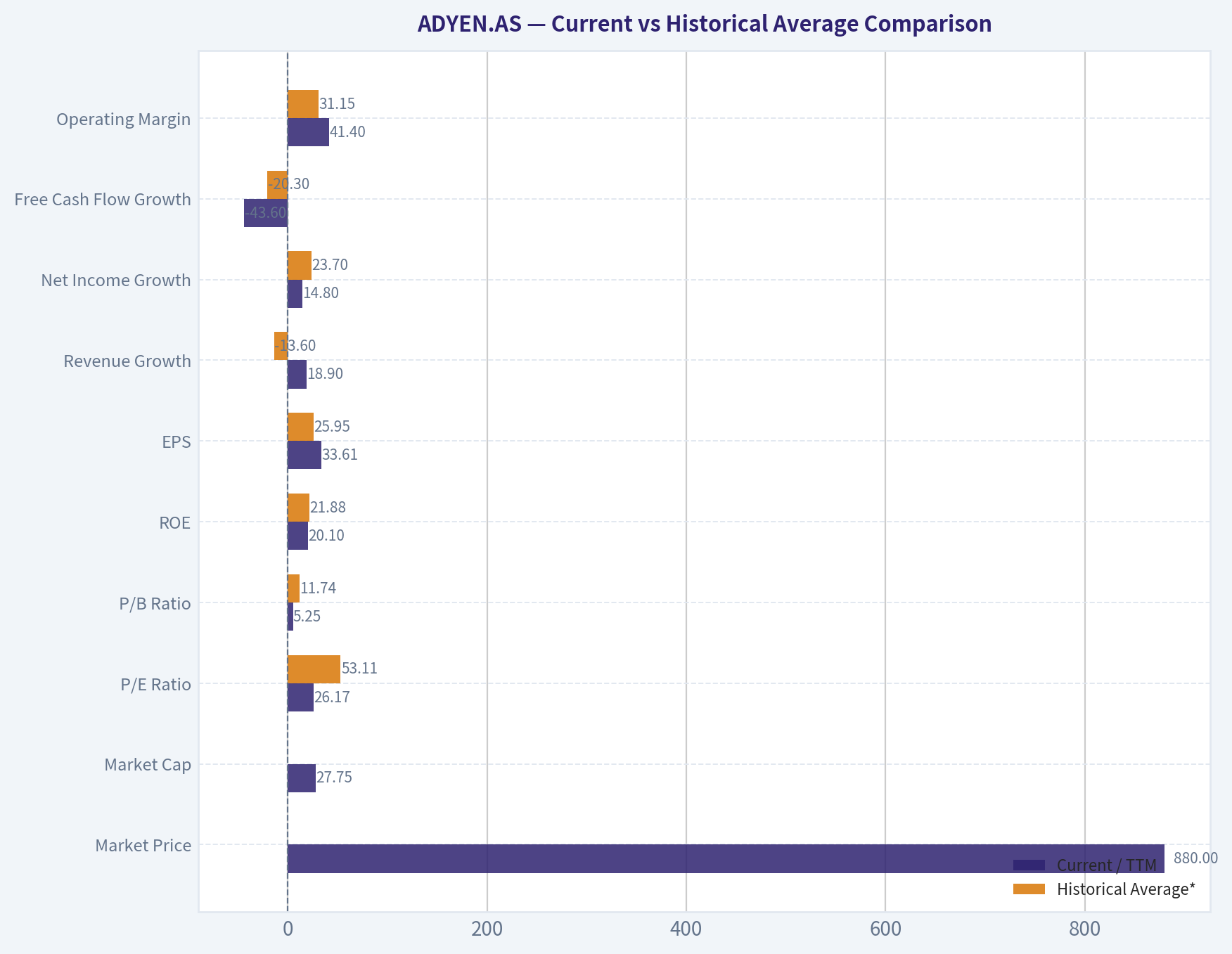Click the 23.70 Net Income Growth value
Image resolution: width=1232 pixels, height=954 pixels.
click(330, 264)
